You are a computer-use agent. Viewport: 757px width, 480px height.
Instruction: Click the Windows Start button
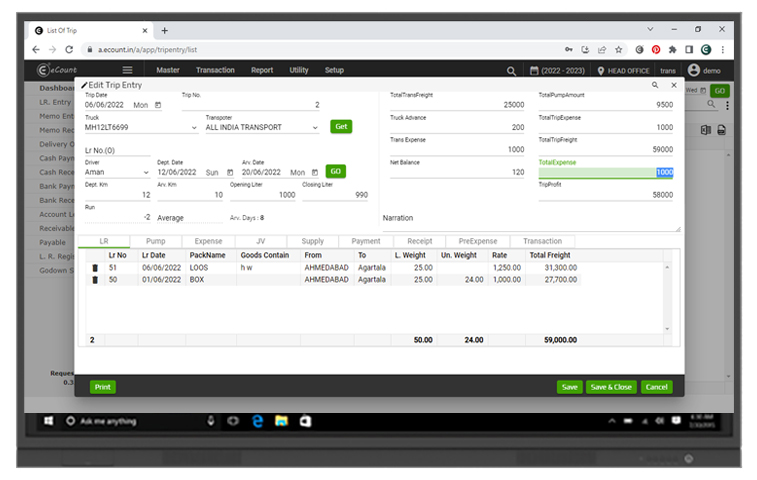[x=49, y=421]
